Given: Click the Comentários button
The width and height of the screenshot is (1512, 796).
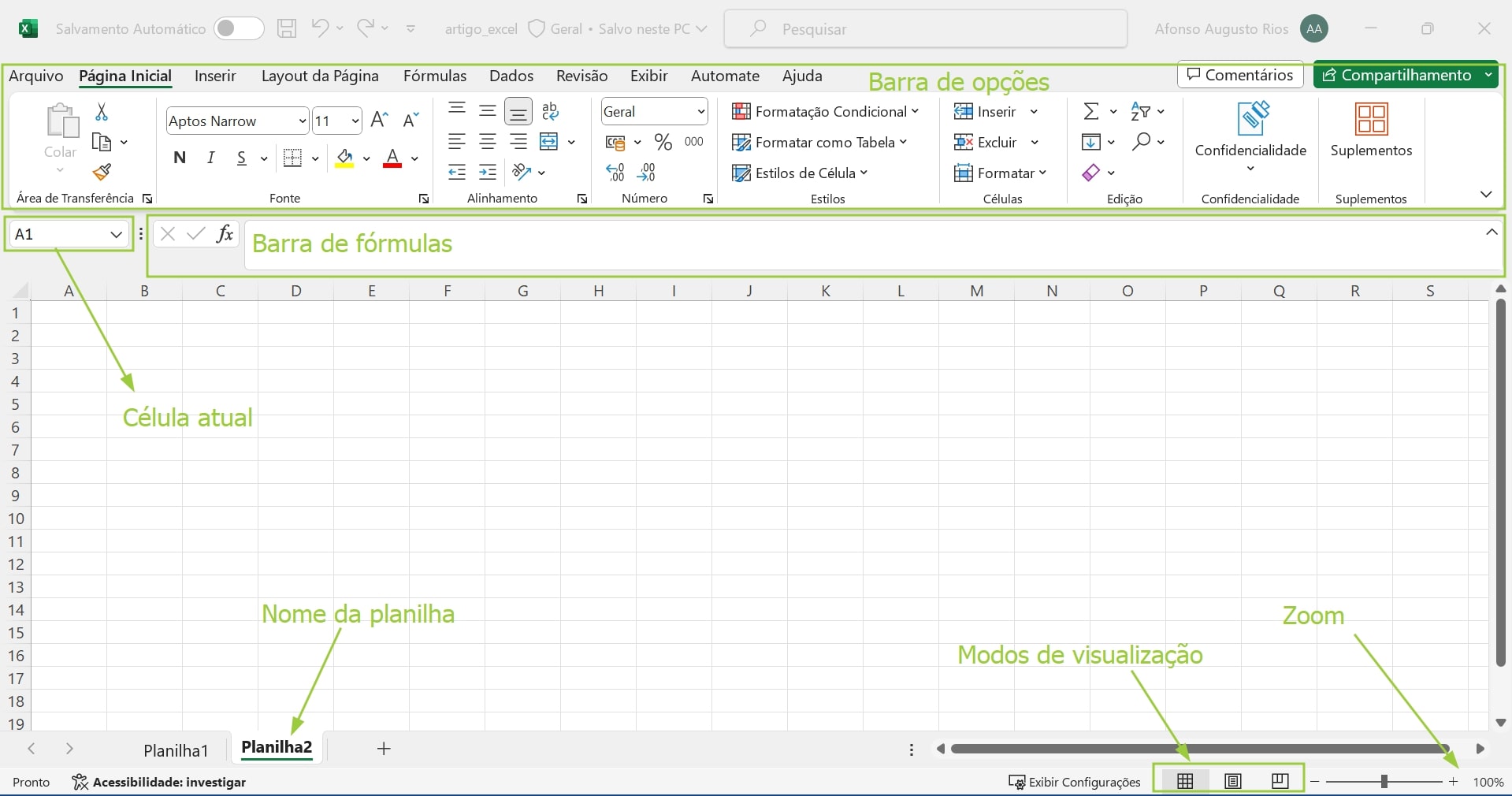Looking at the screenshot, I should (1240, 75).
